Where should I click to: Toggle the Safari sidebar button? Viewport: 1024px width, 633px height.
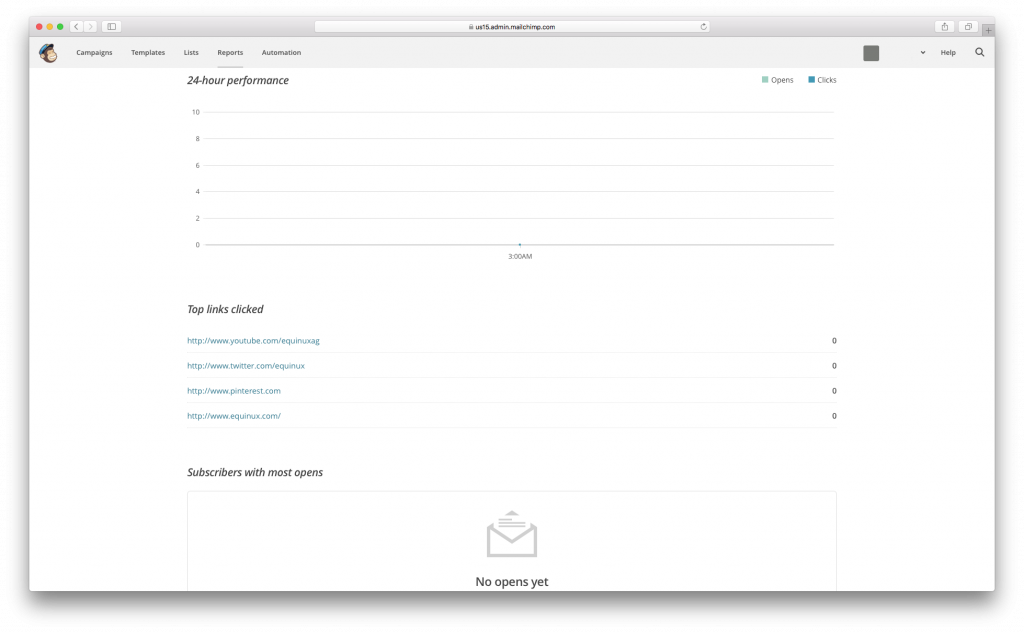coord(112,27)
